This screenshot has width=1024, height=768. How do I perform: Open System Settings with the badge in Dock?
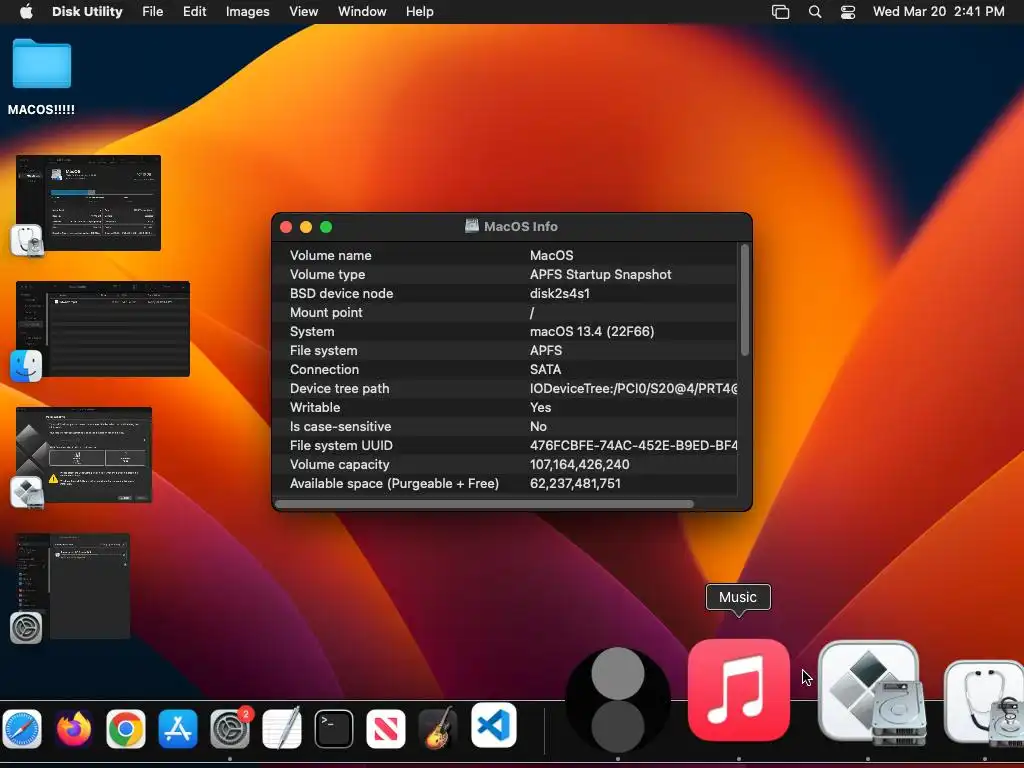point(231,728)
